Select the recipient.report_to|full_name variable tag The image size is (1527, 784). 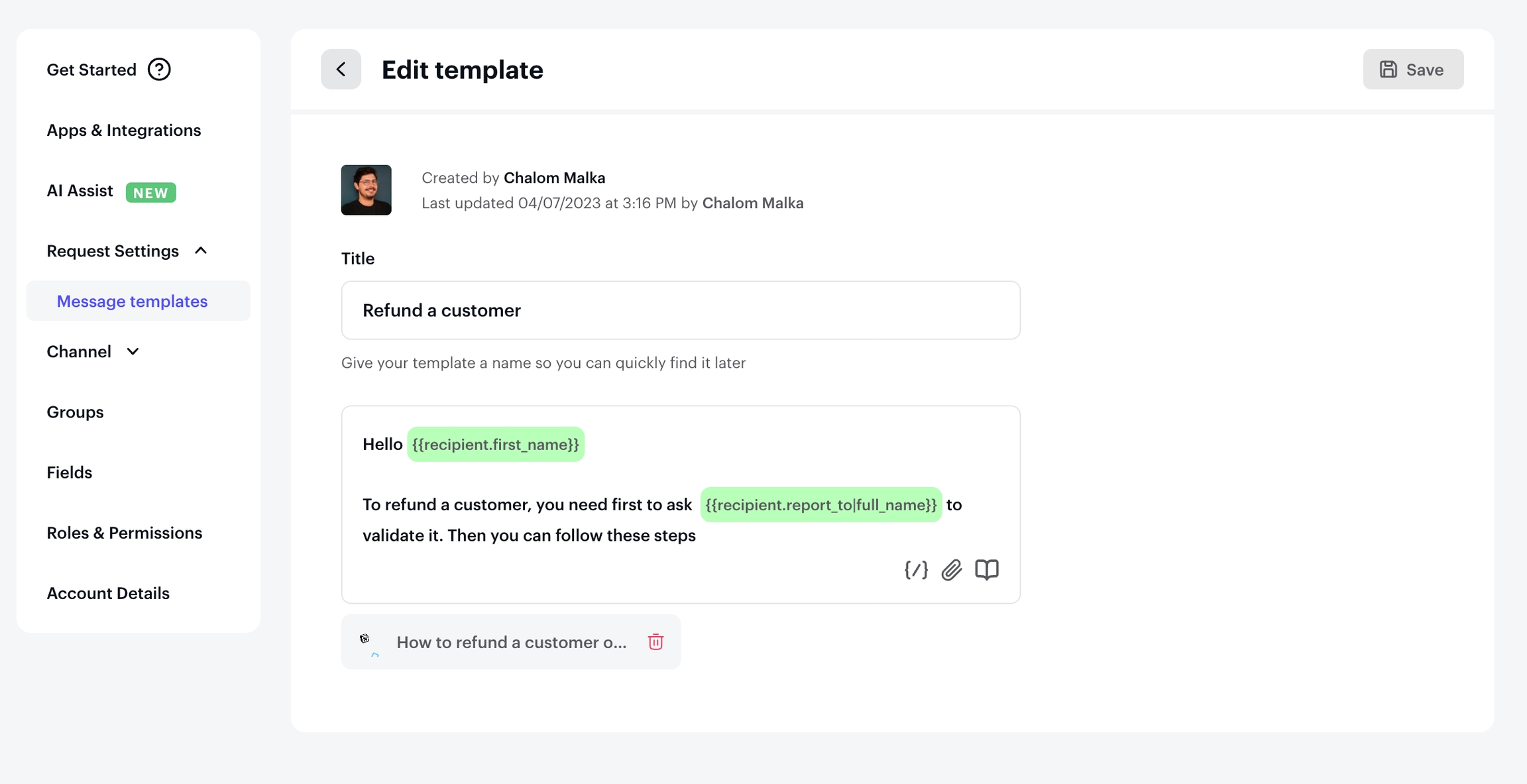click(x=820, y=505)
